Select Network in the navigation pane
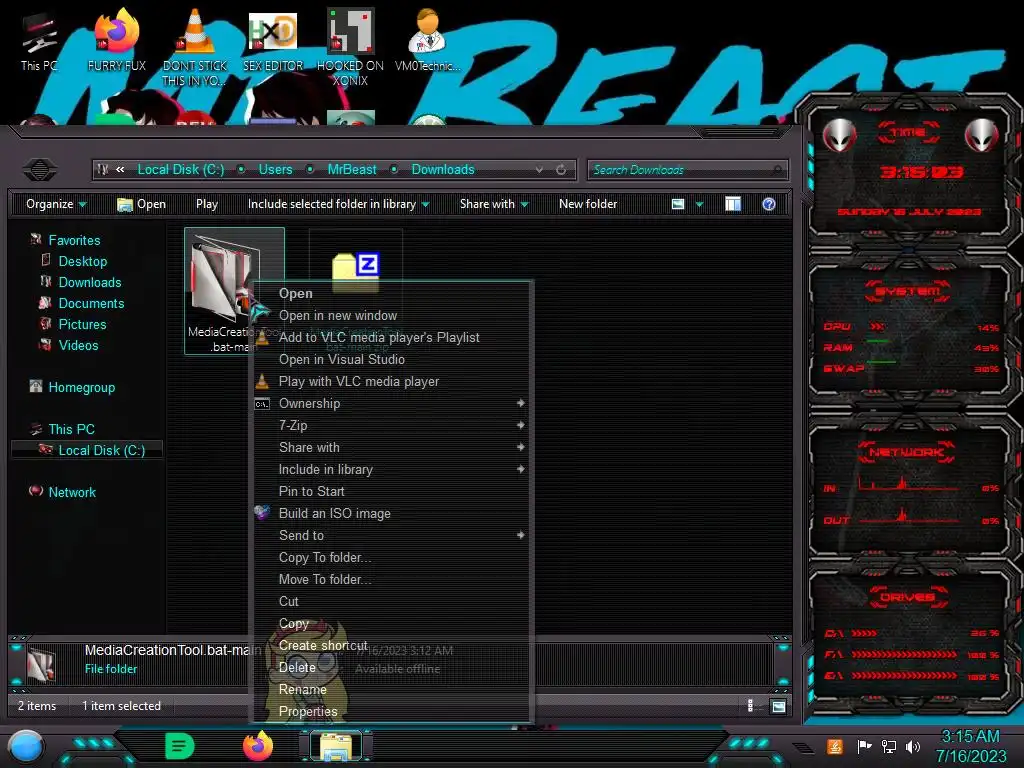 [72, 492]
